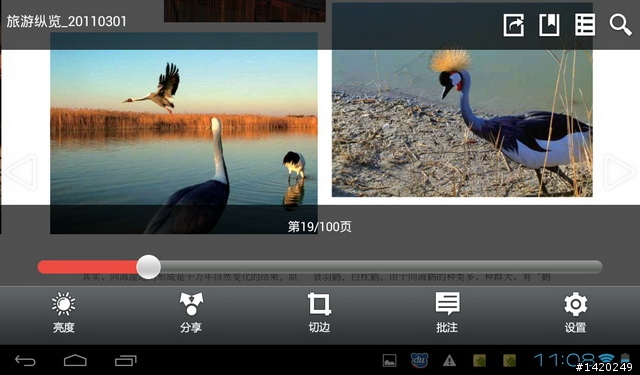Open the 亮度 brightness control
This screenshot has height=375, width=640.
[64, 313]
